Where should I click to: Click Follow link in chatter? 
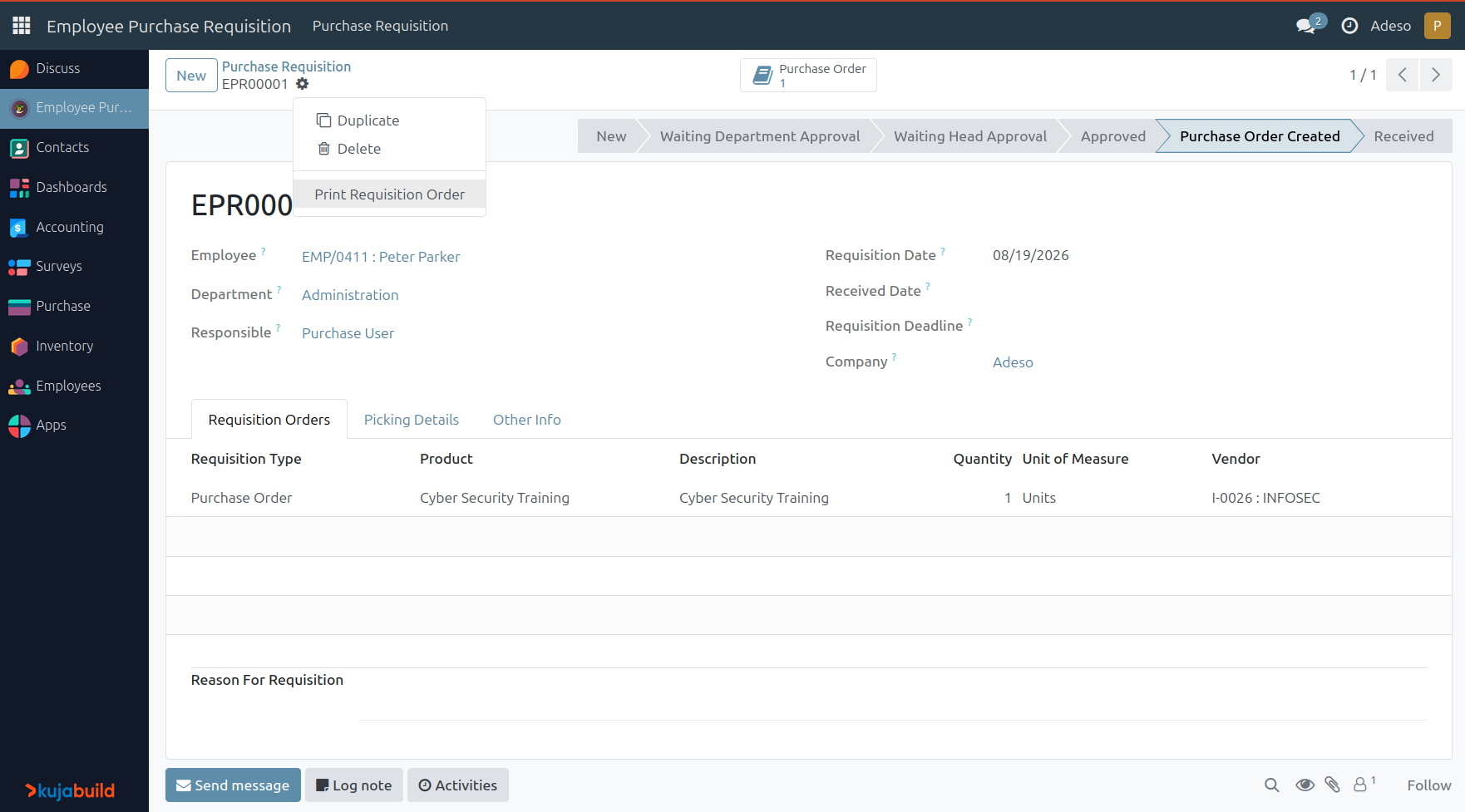tap(1429, 785)
